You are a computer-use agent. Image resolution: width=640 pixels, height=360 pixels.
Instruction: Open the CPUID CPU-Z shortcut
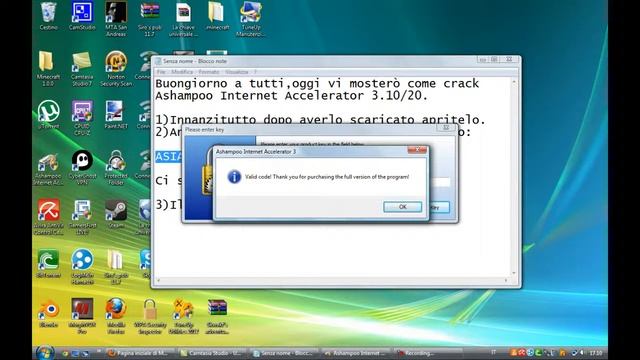pyautogui.click(x=82, y=118)
